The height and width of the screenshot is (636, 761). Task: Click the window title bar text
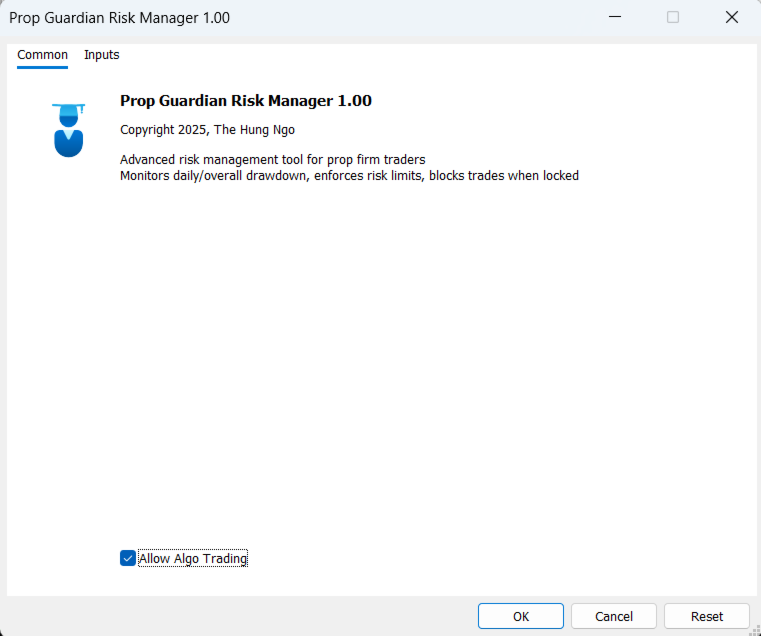[119, 18]
